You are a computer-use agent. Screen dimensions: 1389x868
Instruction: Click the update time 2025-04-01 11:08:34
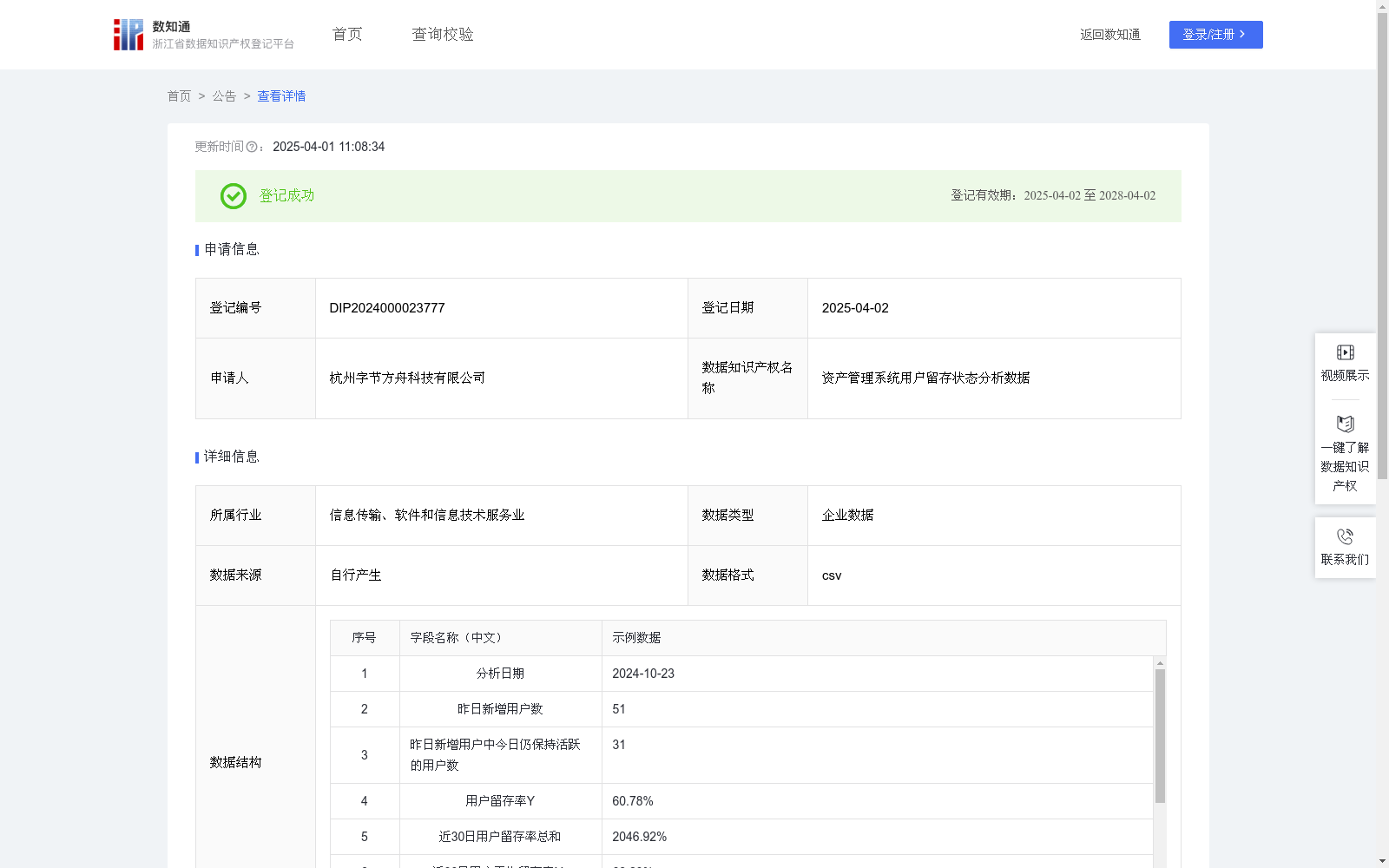tap(328, 147)
